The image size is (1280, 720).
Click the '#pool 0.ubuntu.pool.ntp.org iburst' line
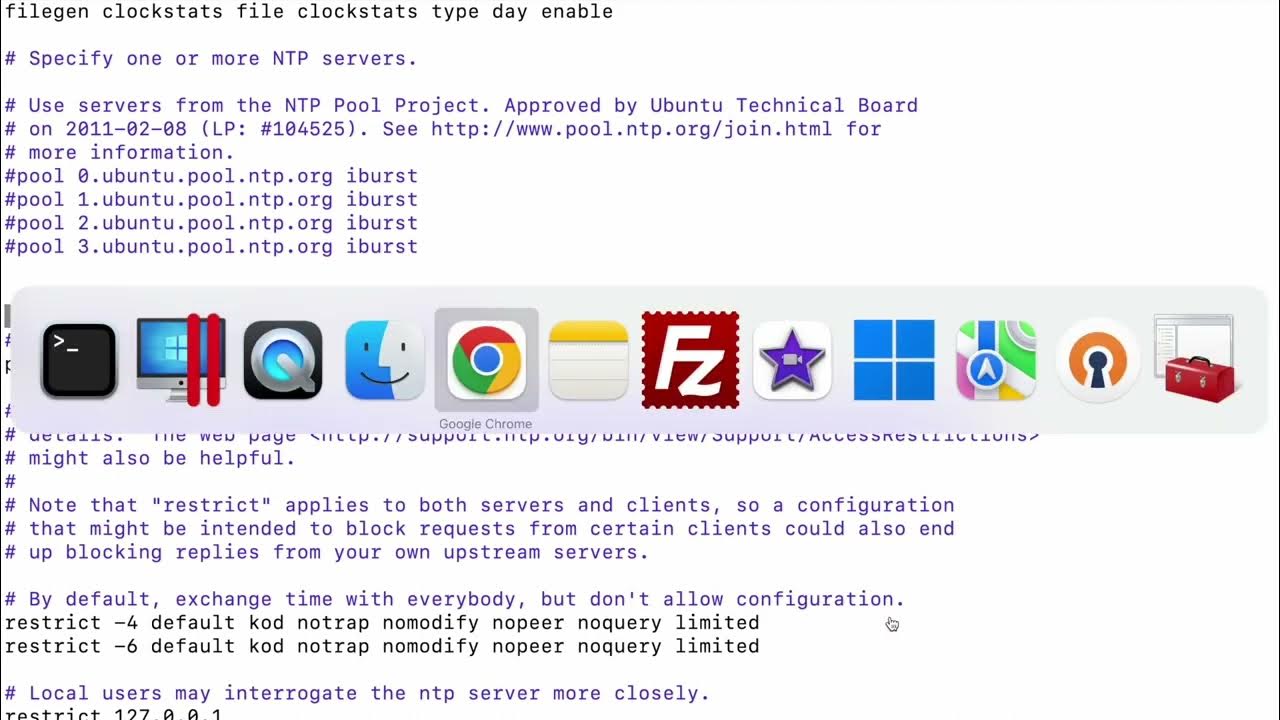[x=211, y=176]
